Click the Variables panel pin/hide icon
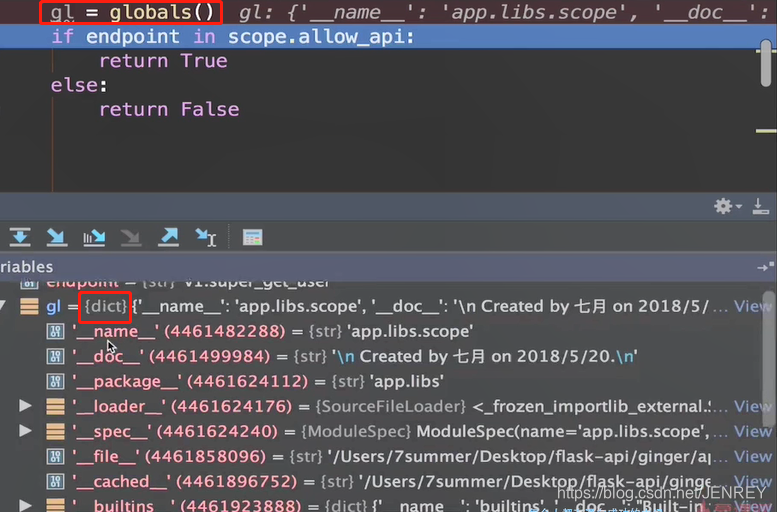 (x=765, y=267)
